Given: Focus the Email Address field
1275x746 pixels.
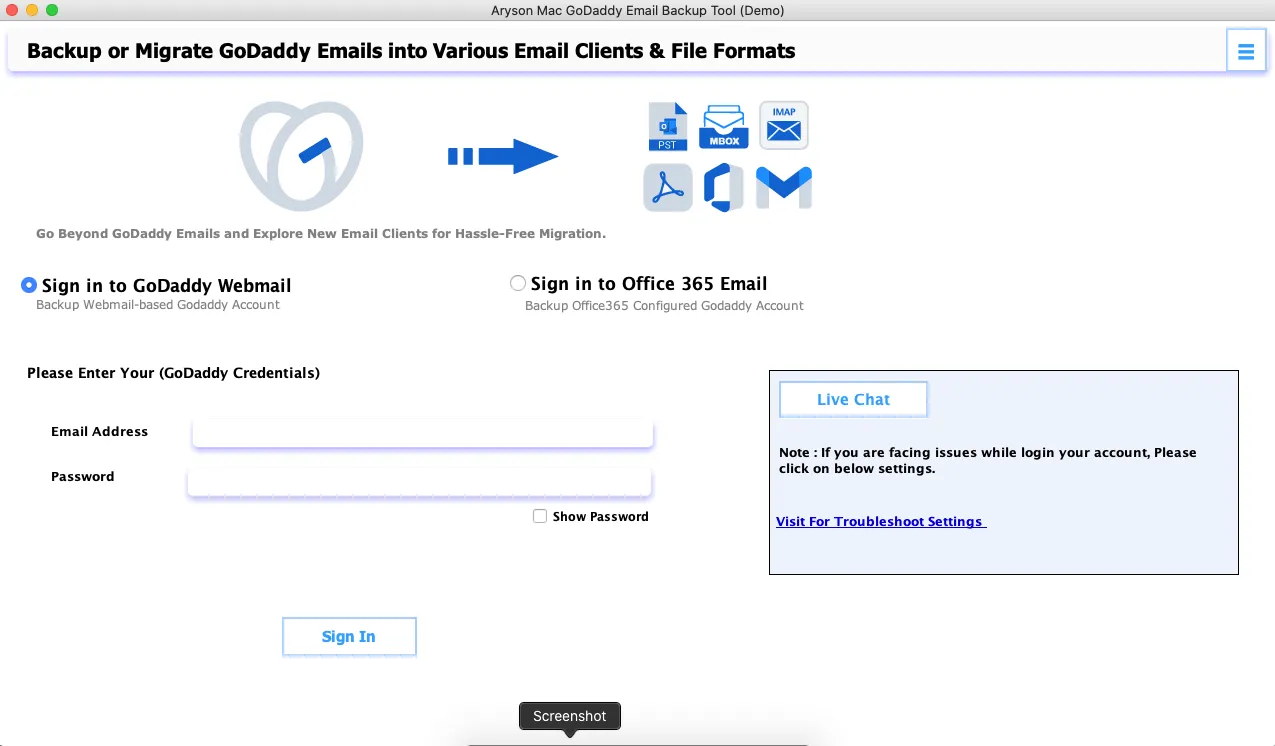Looking at the screenshot, I should 422,433.
